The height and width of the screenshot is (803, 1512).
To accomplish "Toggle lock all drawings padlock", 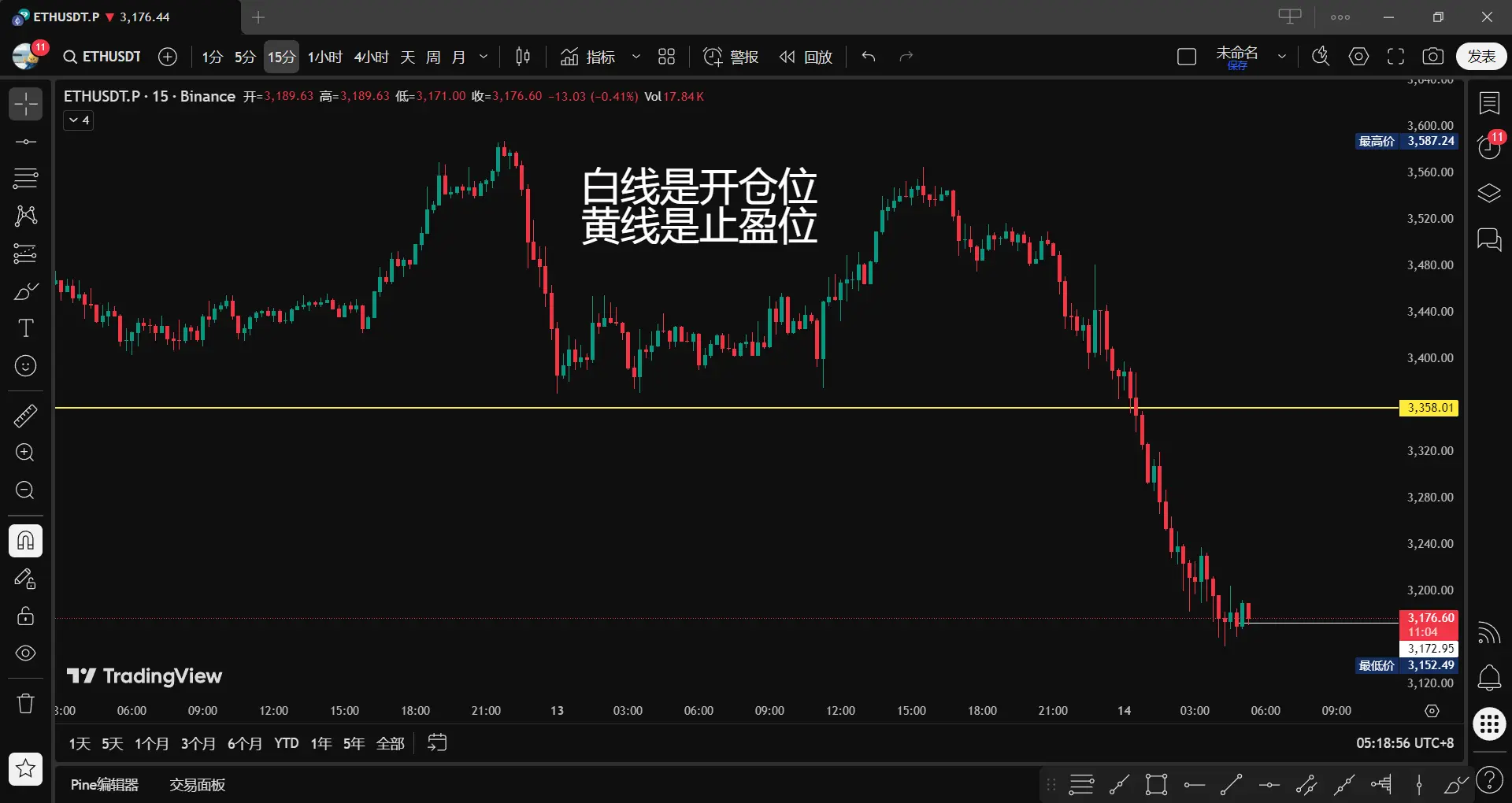I will [25, 616].
